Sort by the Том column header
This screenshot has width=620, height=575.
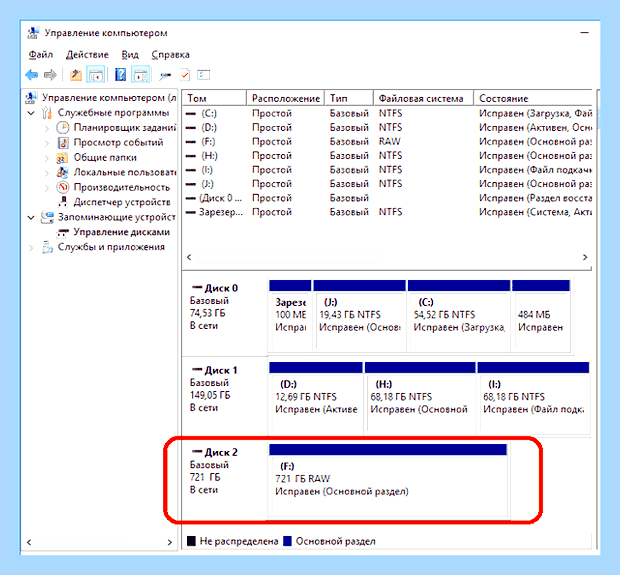(x=214, y=98)
